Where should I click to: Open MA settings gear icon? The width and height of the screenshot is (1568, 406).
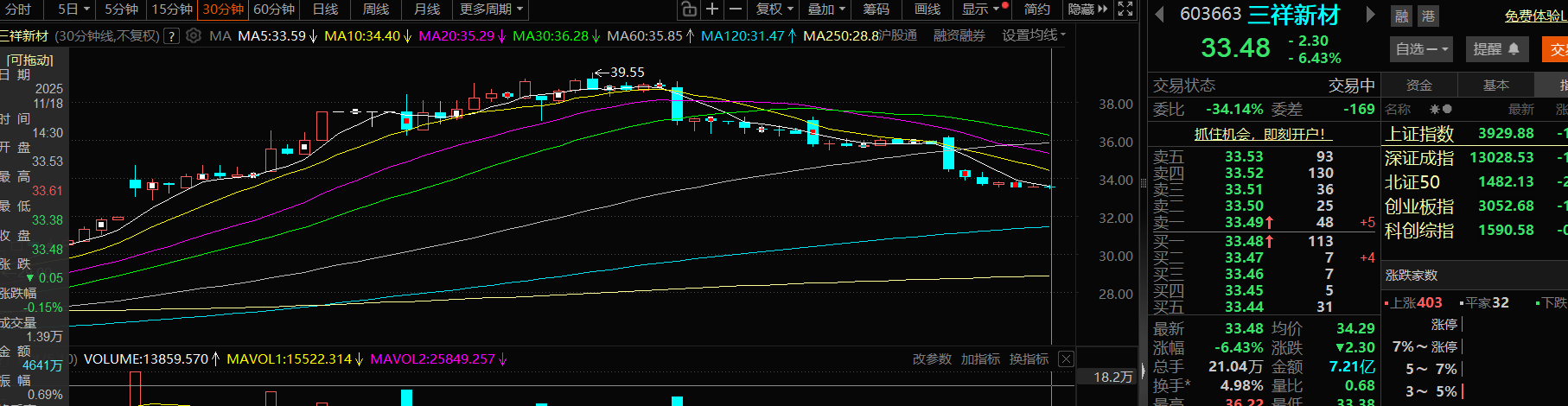pos(194,35)
